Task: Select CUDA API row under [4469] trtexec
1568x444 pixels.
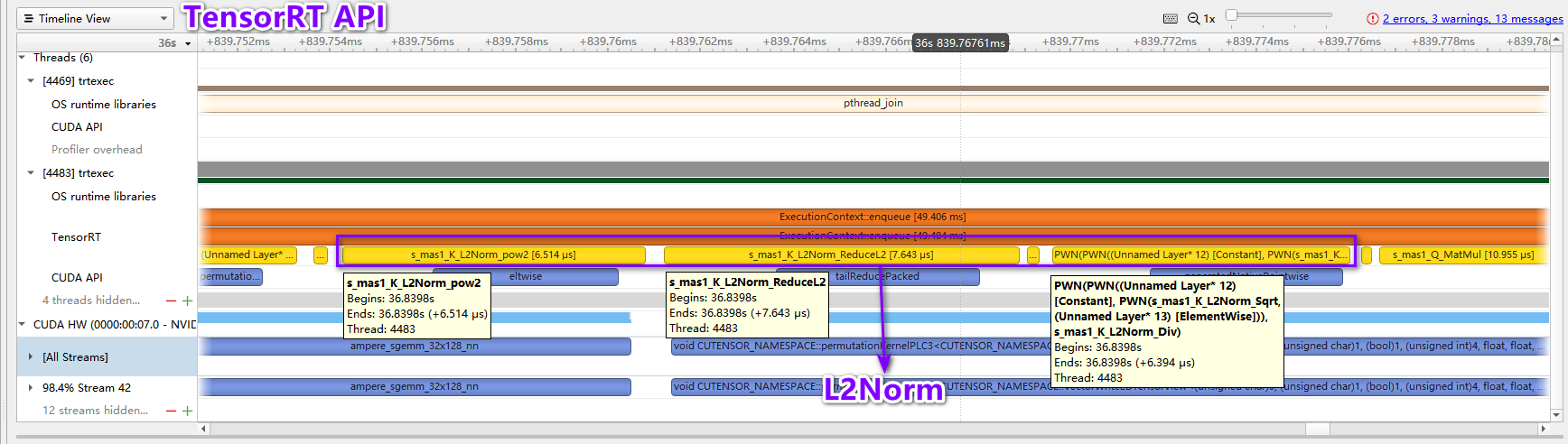Action: pos(77,127)
